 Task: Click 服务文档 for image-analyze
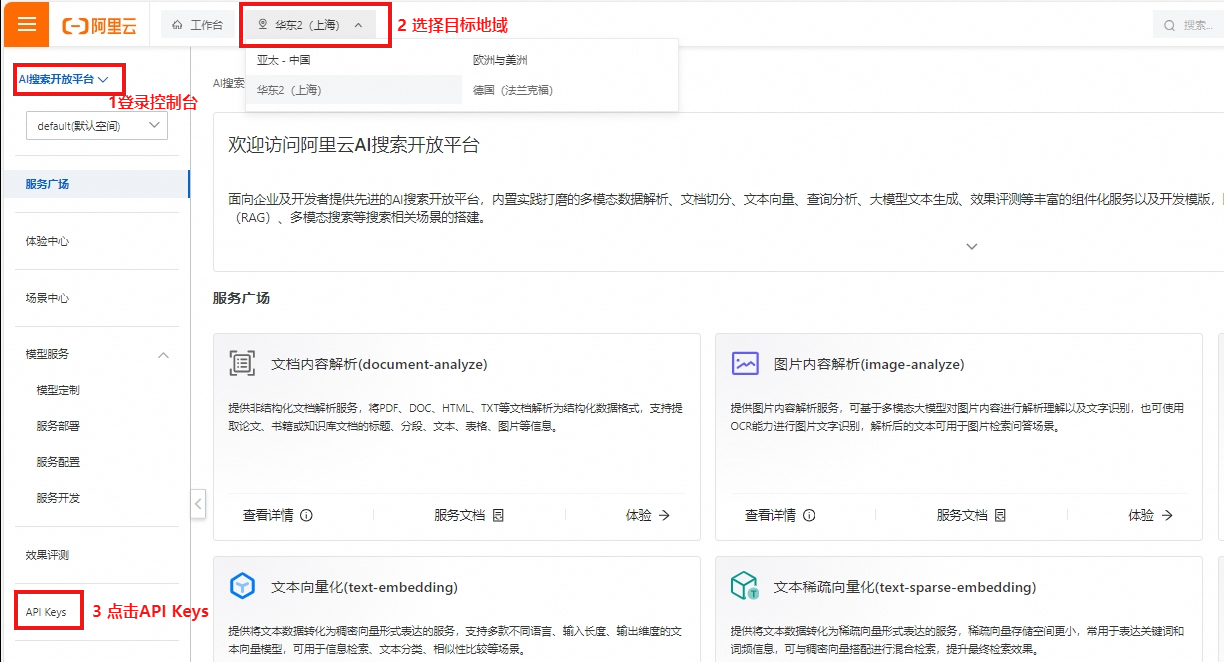(962, 515)
